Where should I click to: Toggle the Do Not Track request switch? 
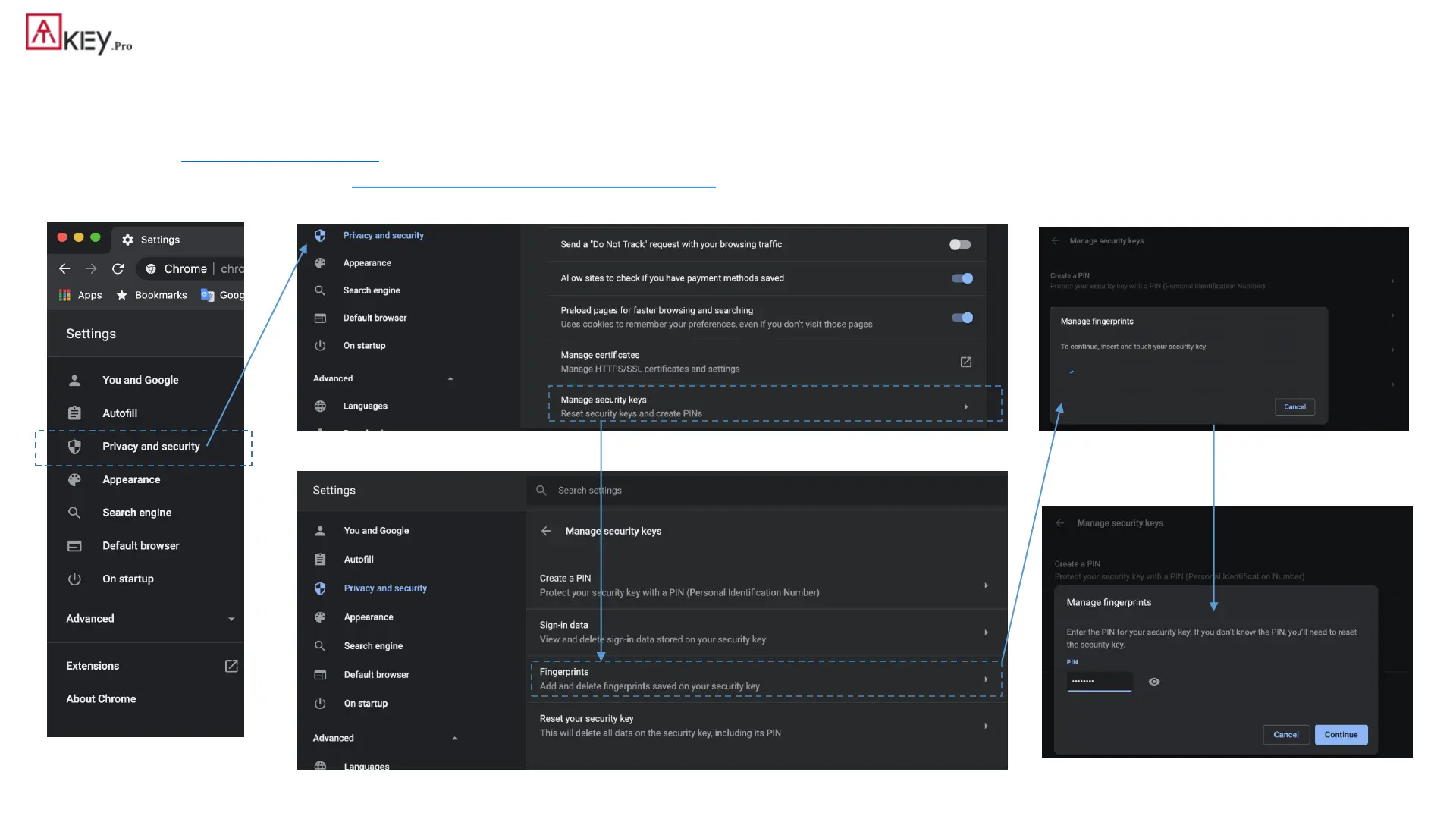pos(960,244)
